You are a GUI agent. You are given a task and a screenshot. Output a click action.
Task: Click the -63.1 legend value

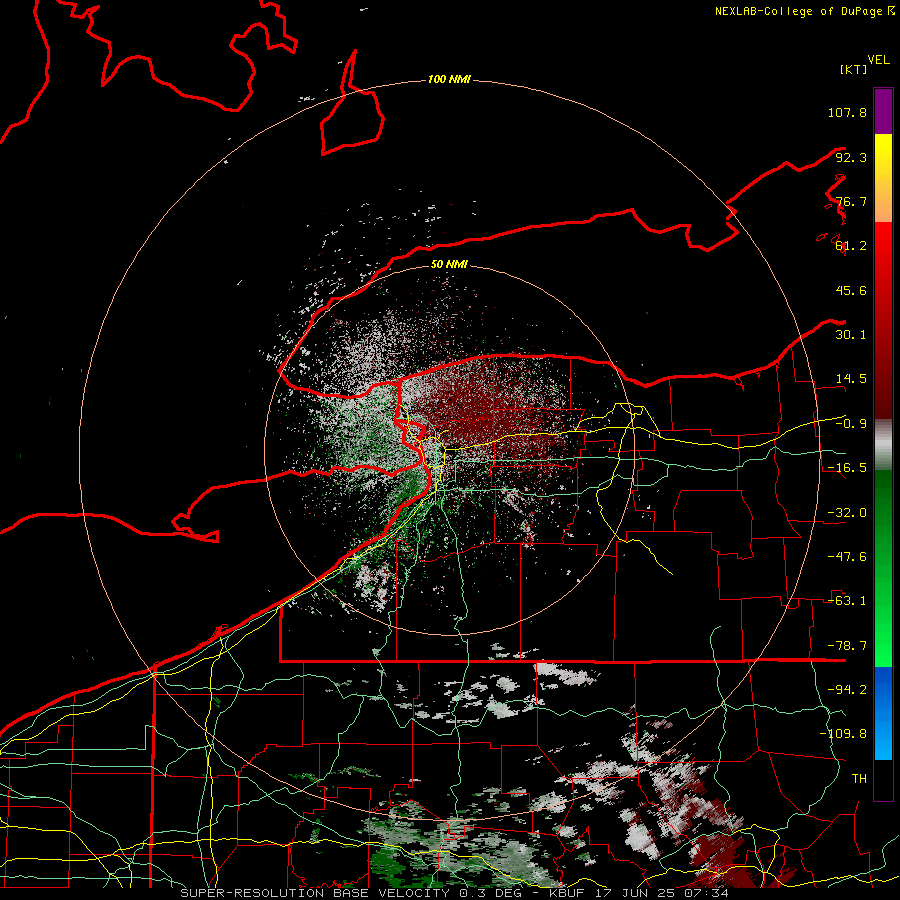(847, 601)
